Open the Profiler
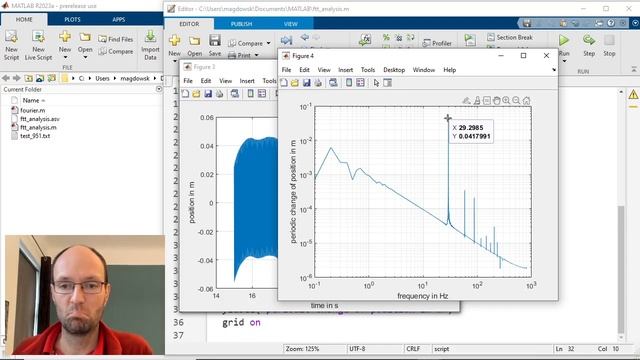640x360 pixels. (437, 43)
